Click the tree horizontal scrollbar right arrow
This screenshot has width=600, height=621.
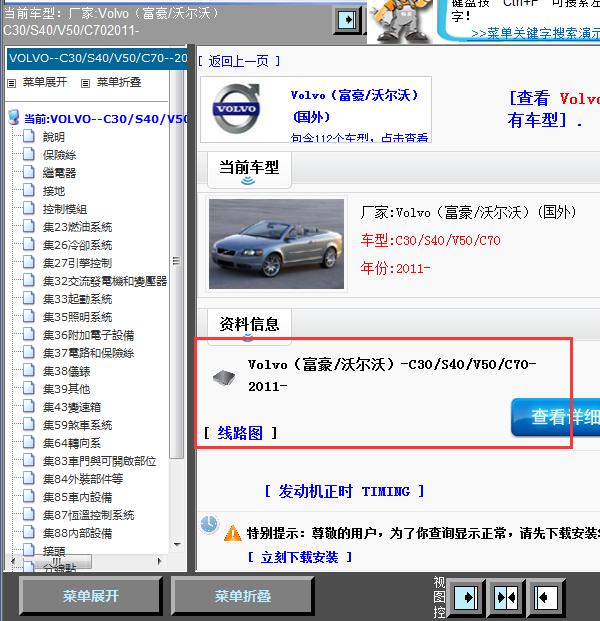pyautogui.click(x=160, y=561)
